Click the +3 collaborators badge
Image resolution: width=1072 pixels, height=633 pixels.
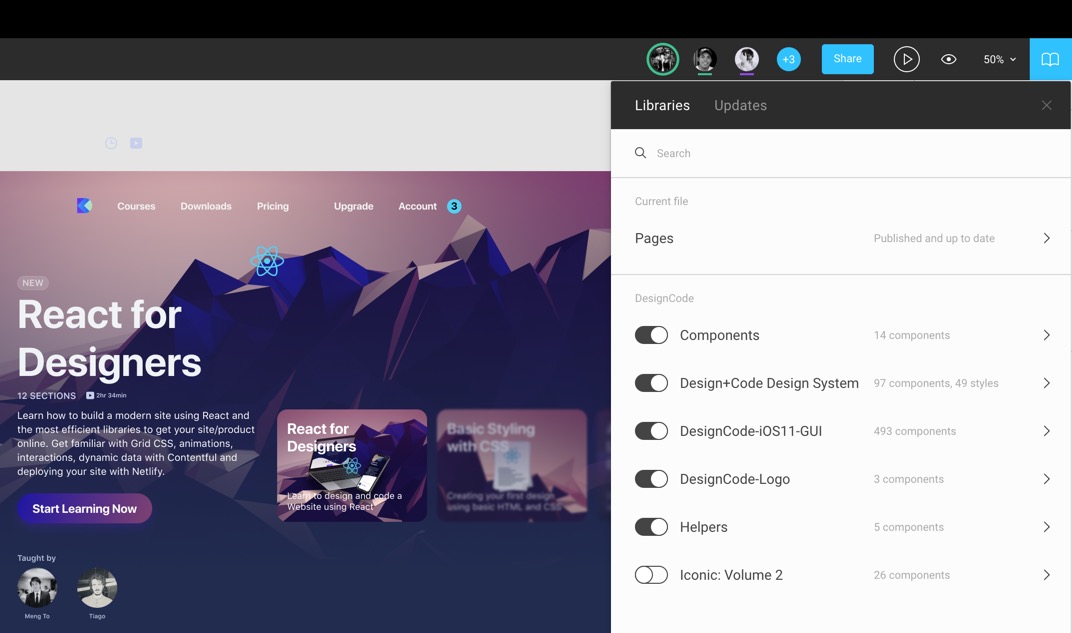coord(788,59)
